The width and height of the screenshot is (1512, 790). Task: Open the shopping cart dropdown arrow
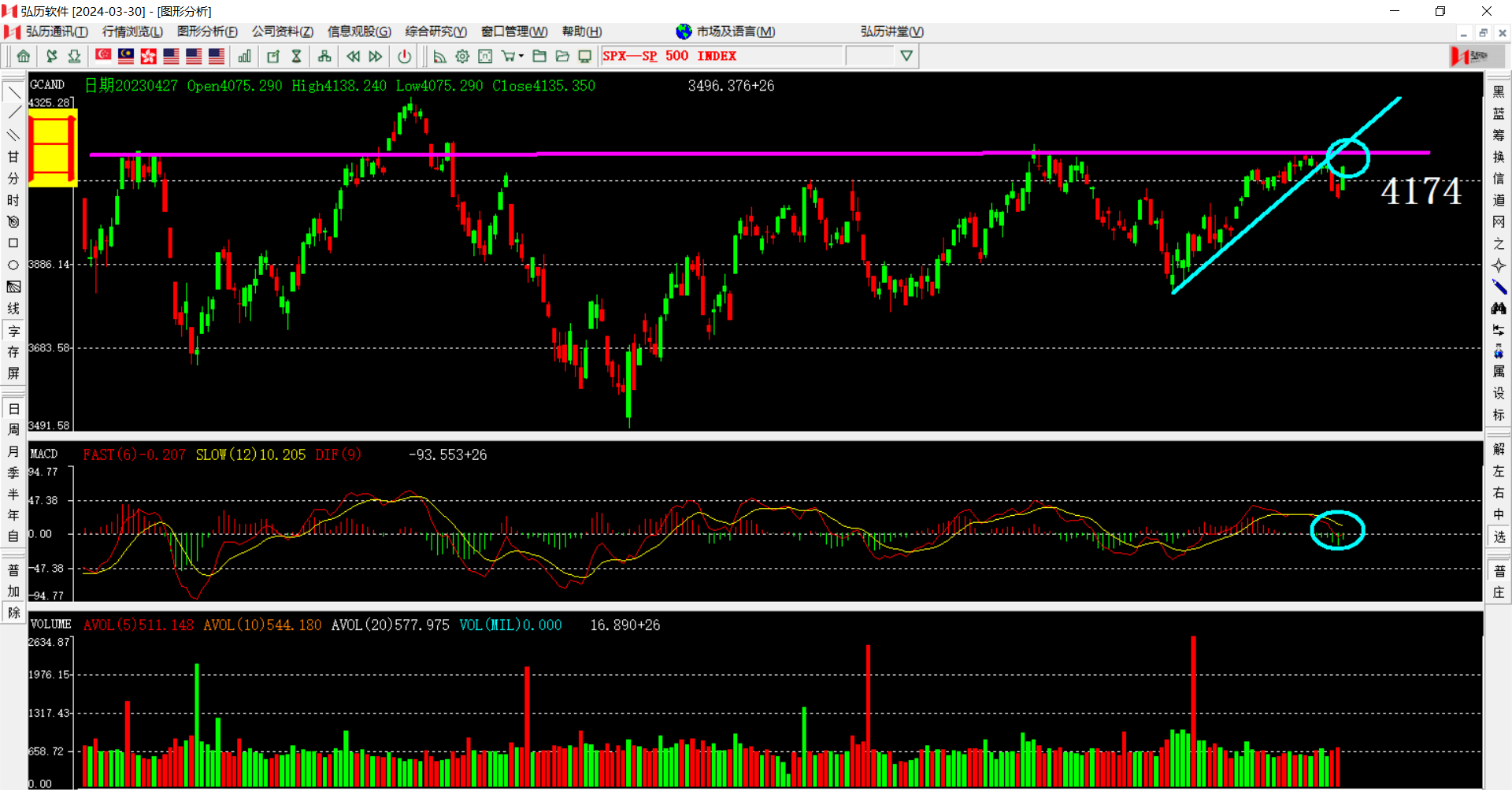[x=521, y=56]
